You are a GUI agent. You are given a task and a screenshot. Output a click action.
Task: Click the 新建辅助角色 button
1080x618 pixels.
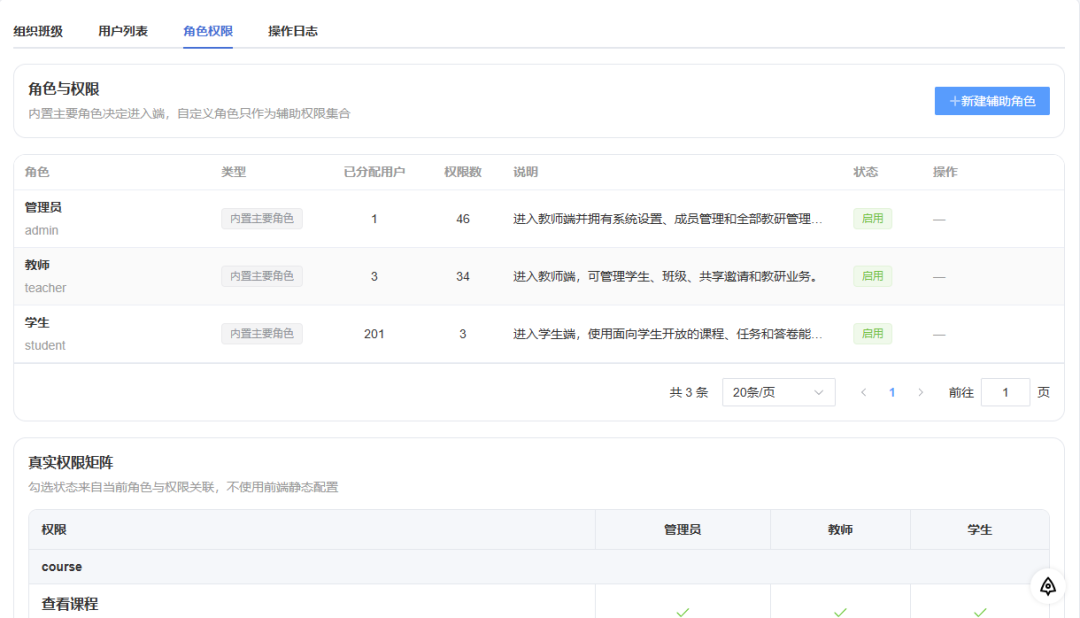point(992,101)
